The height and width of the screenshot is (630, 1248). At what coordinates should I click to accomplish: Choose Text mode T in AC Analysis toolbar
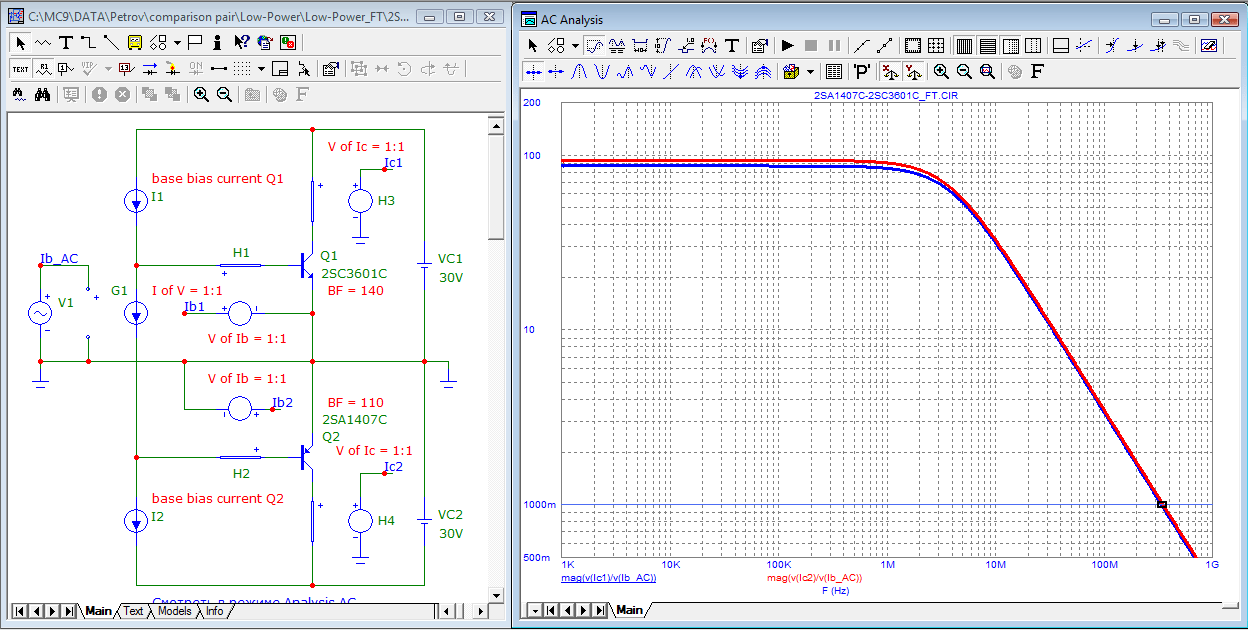click(x=732, y=45)
